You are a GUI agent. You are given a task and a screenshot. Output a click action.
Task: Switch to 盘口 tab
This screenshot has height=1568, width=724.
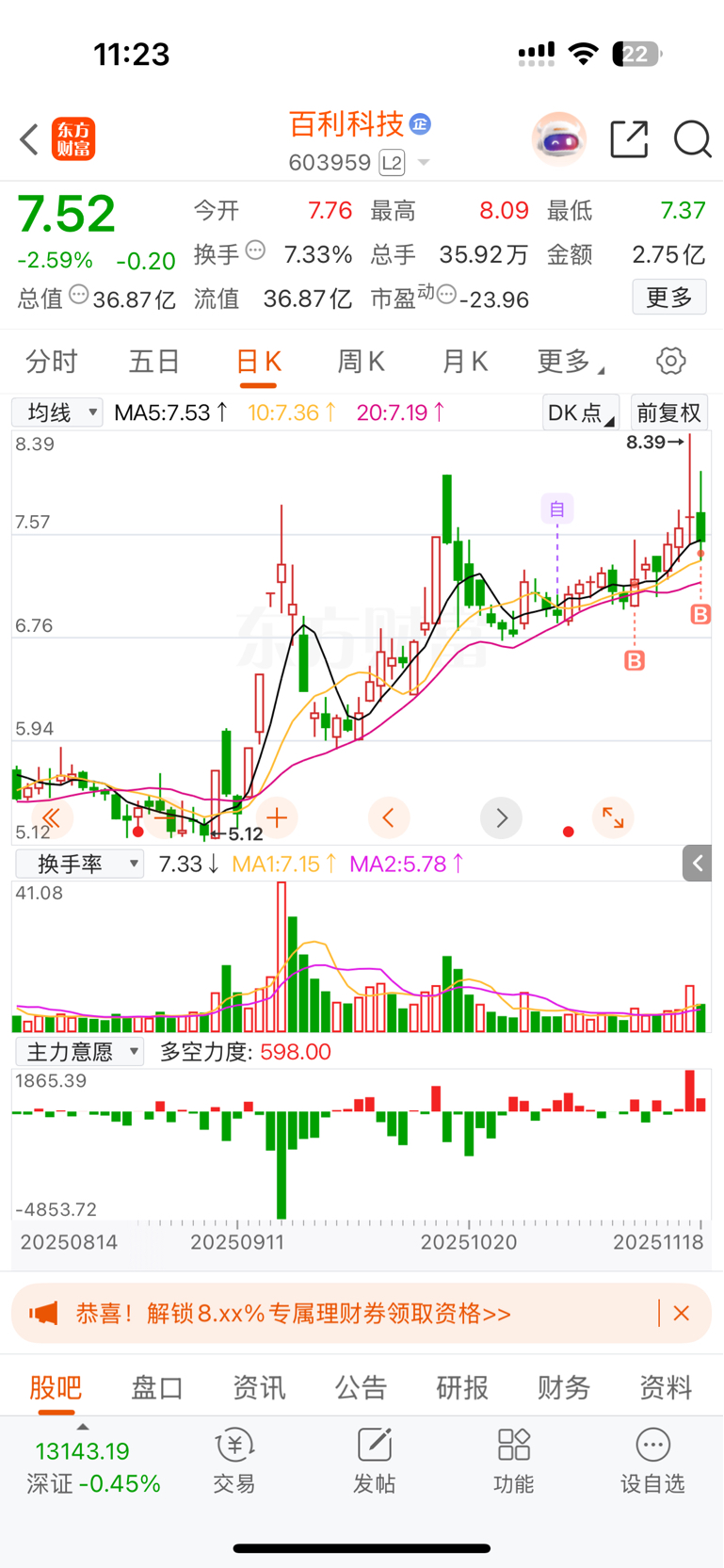coord(157,1387)
